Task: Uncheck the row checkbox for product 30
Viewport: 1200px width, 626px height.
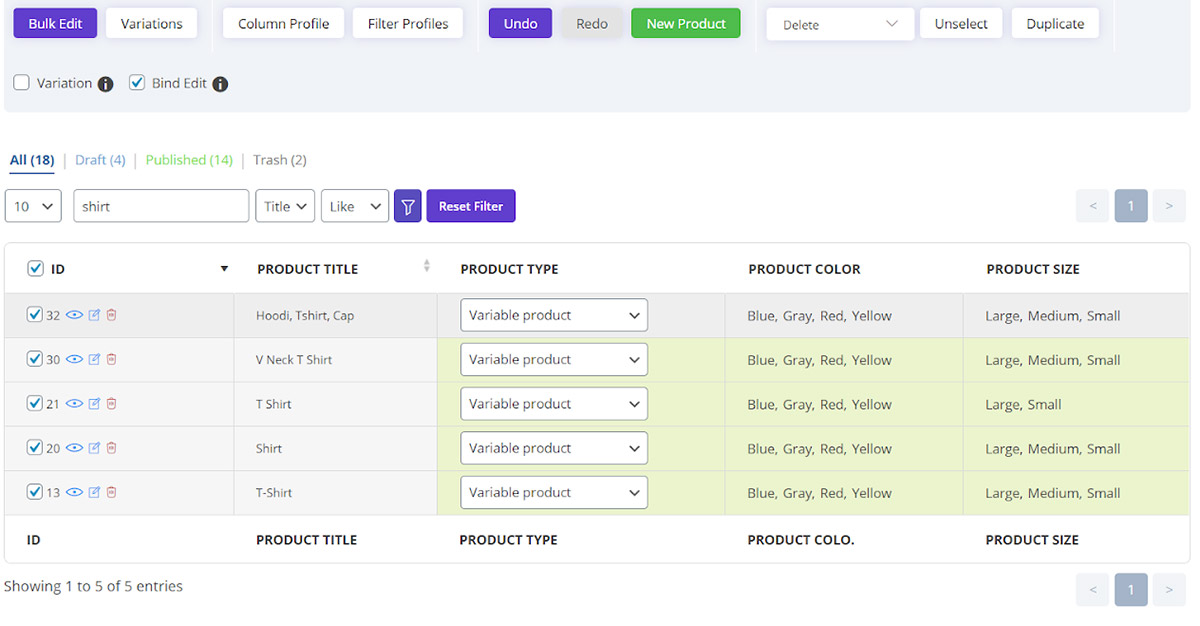Action: 35,359
